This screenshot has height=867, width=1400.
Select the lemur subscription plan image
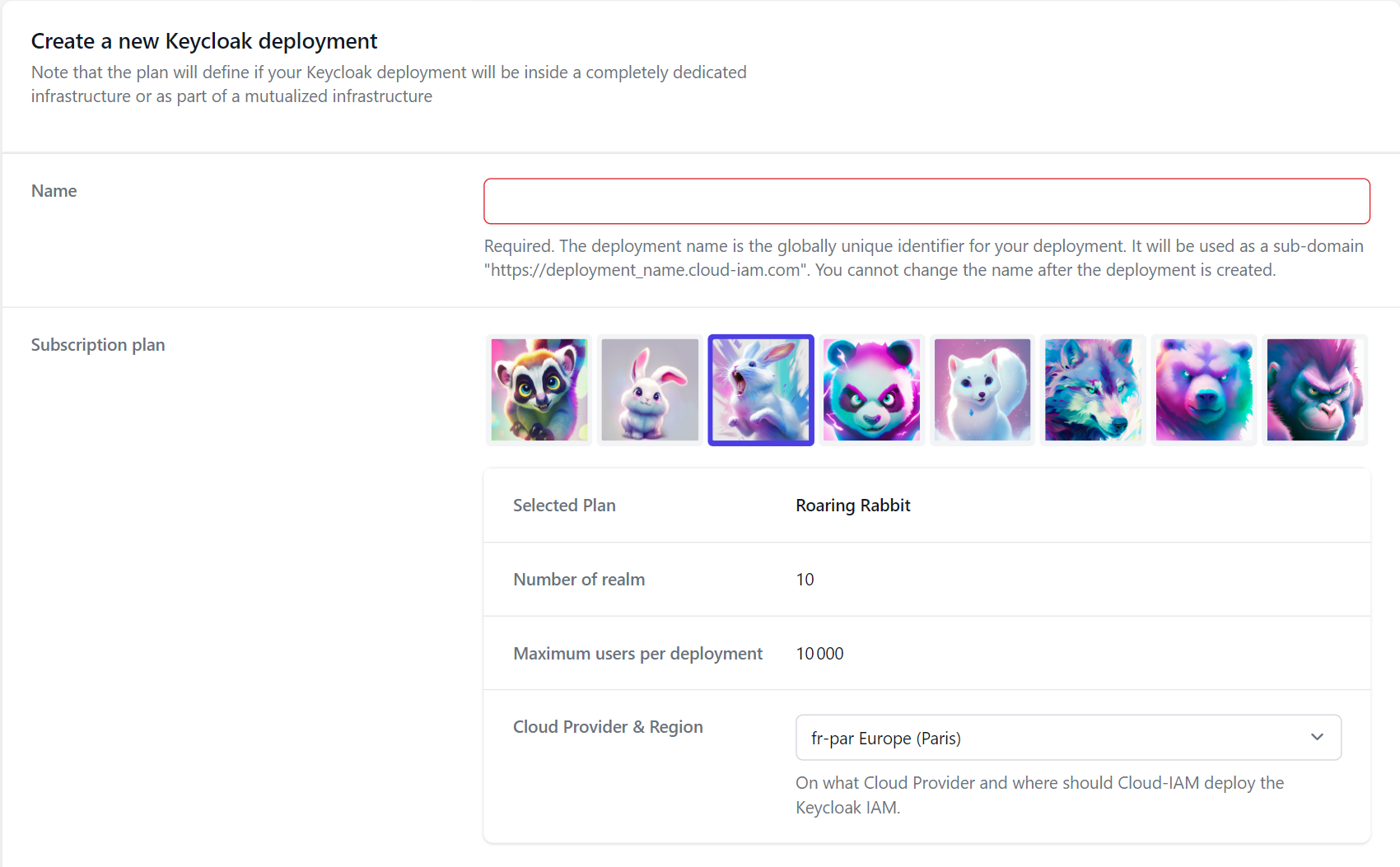[x=539, y=389]
